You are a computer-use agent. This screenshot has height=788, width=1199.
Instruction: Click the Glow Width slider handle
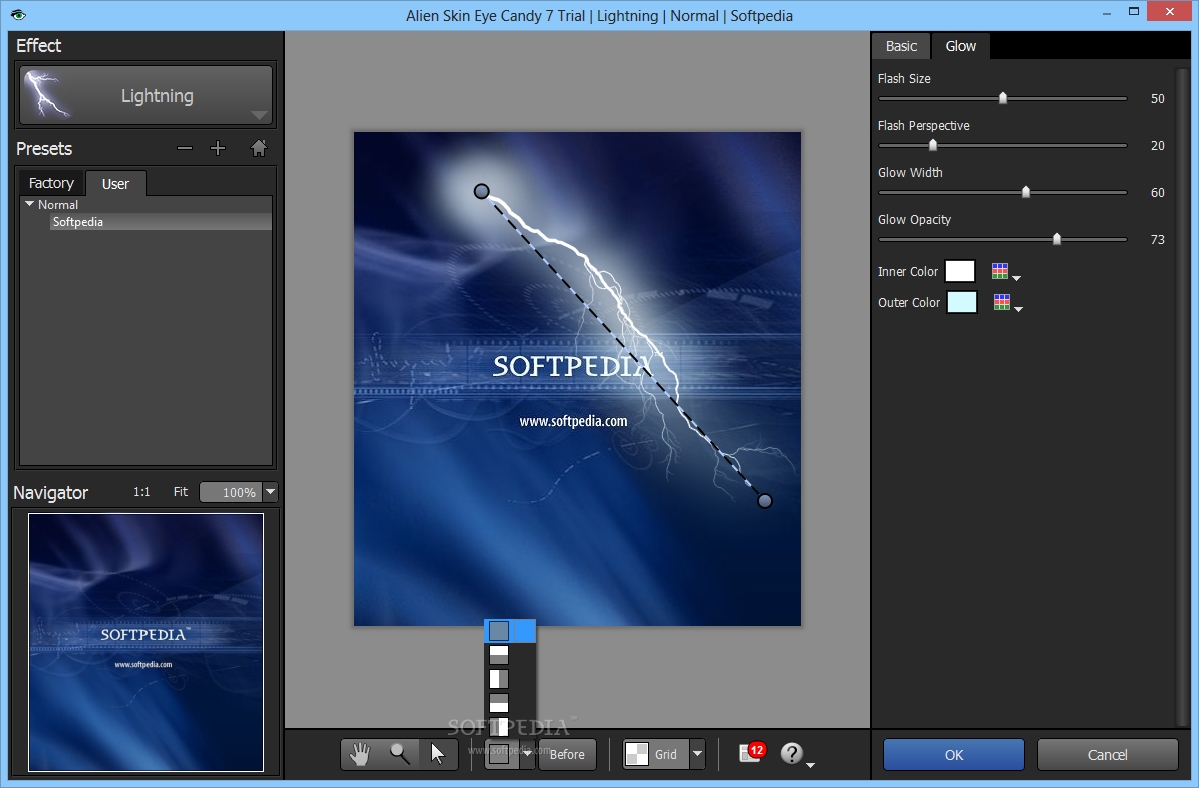(x=1026, y=192)
